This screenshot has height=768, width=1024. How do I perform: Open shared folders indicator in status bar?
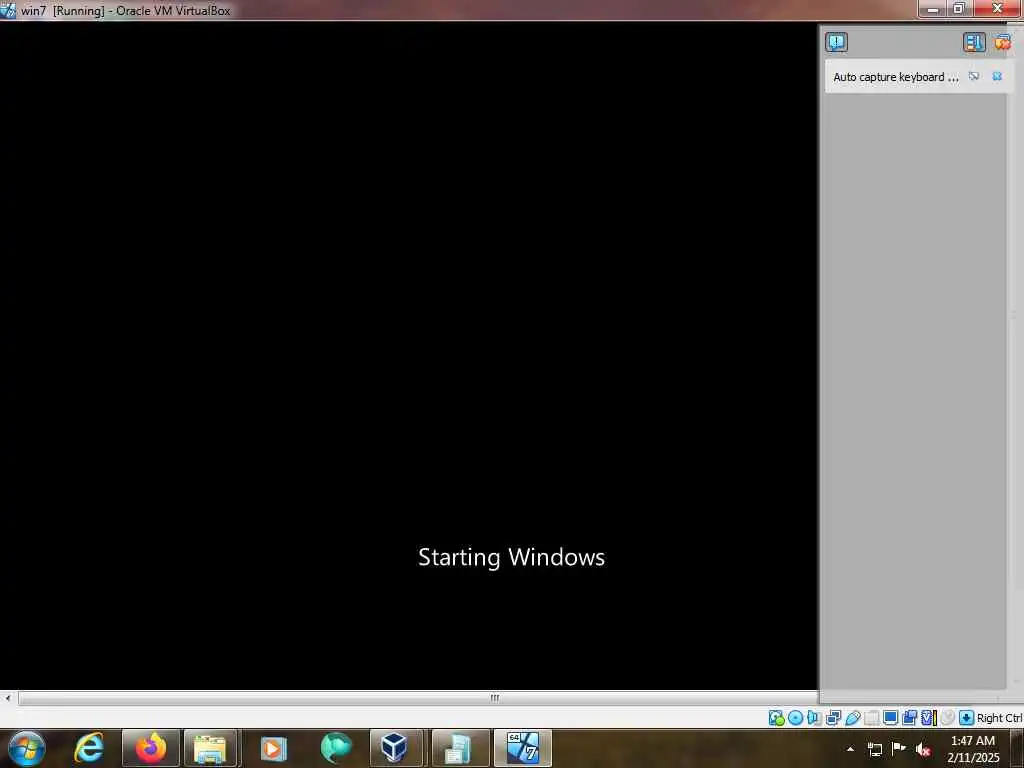pos(871,718)
